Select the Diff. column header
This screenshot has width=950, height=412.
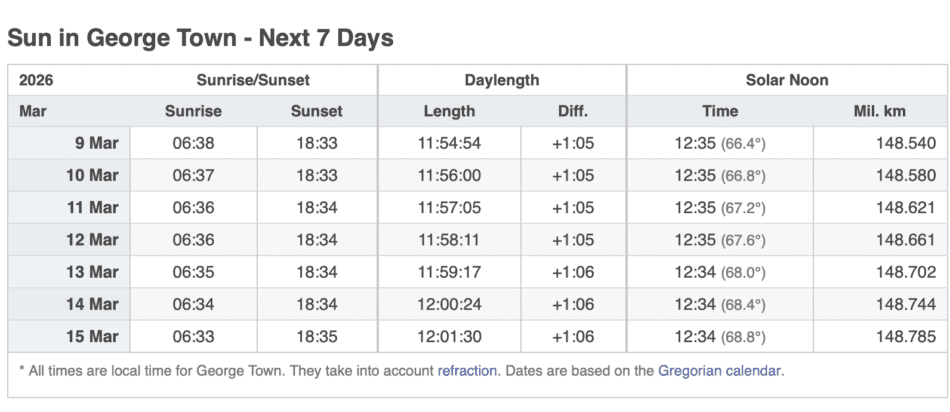click(573, 111)
